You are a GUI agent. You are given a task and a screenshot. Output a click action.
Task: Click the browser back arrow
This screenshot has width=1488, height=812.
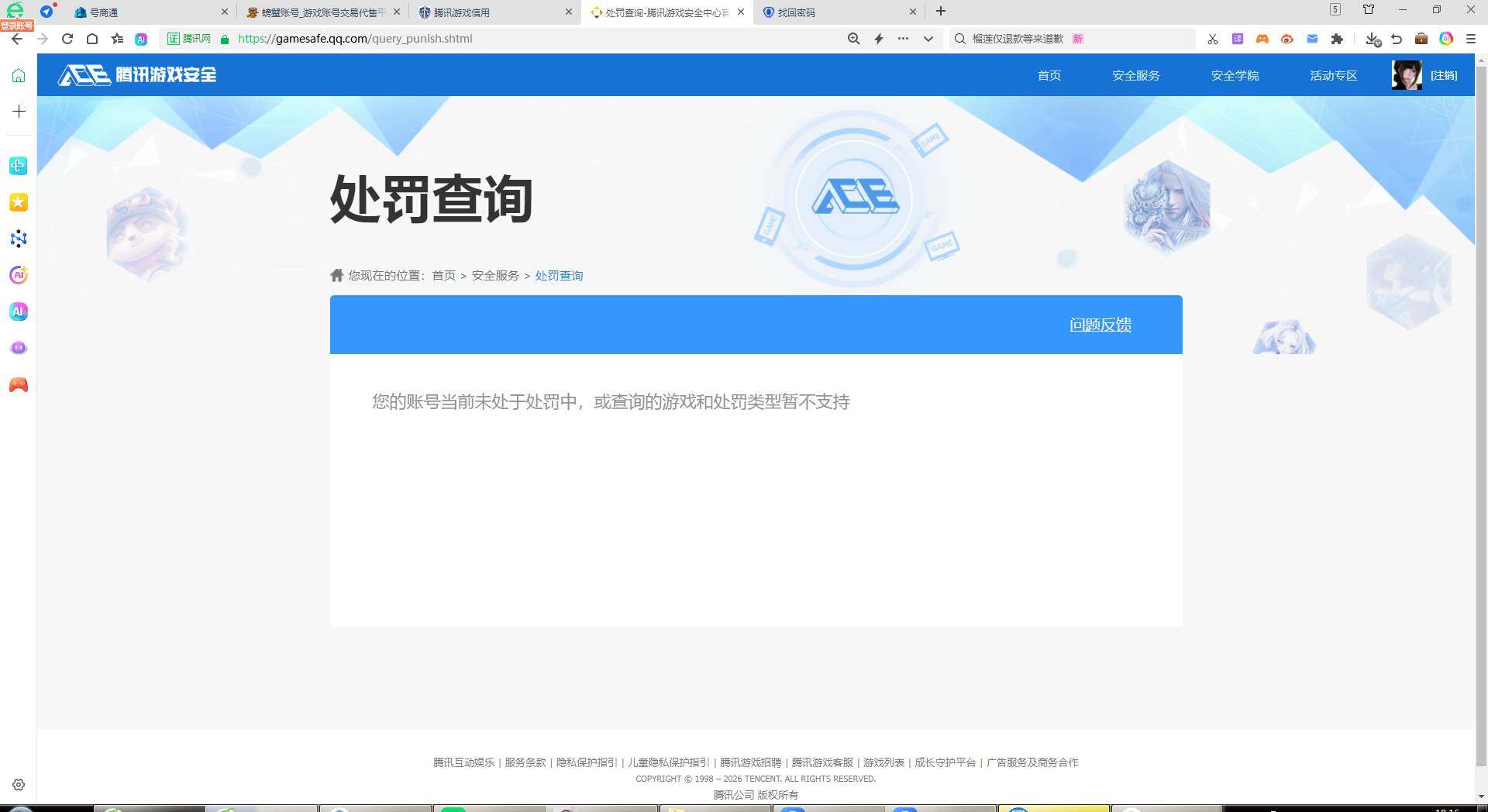pos(17,39)
